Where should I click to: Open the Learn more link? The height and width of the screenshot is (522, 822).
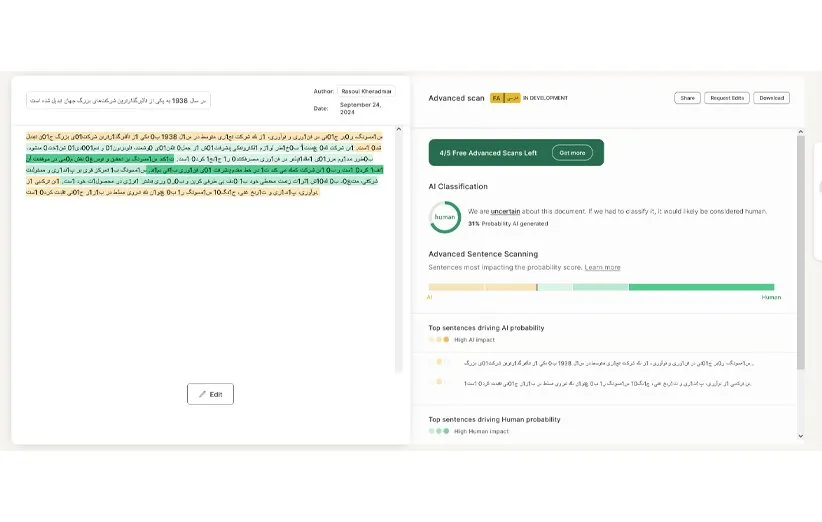602,268
